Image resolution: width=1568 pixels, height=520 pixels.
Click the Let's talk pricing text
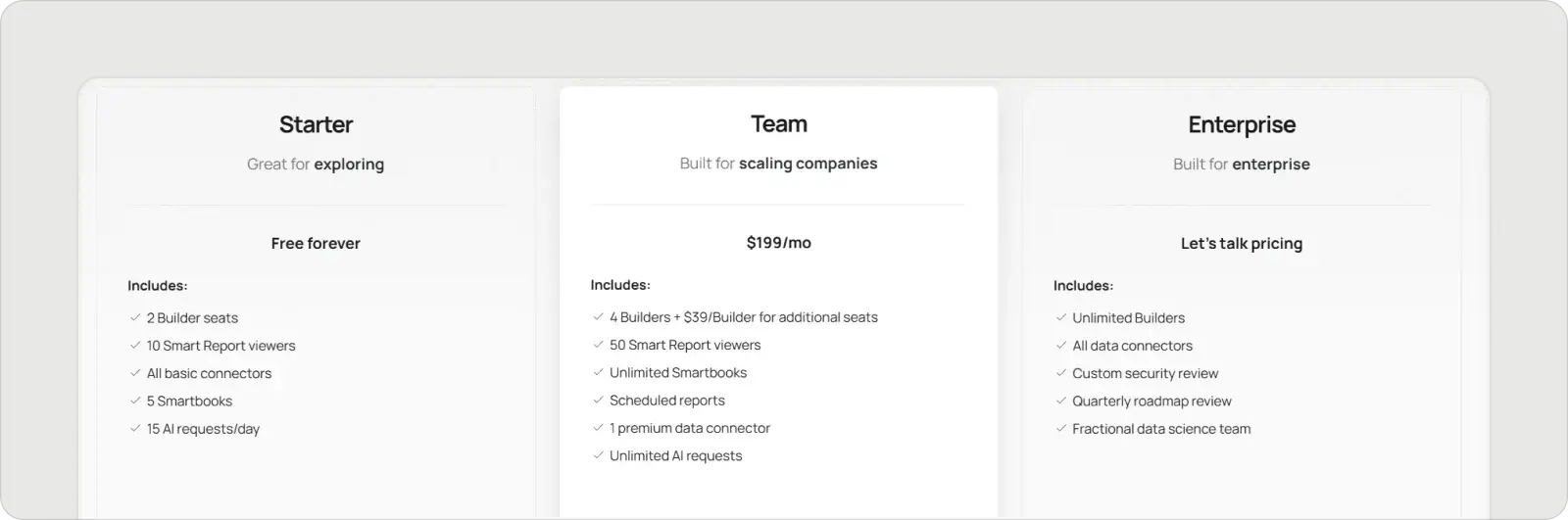pos(1242,244)
